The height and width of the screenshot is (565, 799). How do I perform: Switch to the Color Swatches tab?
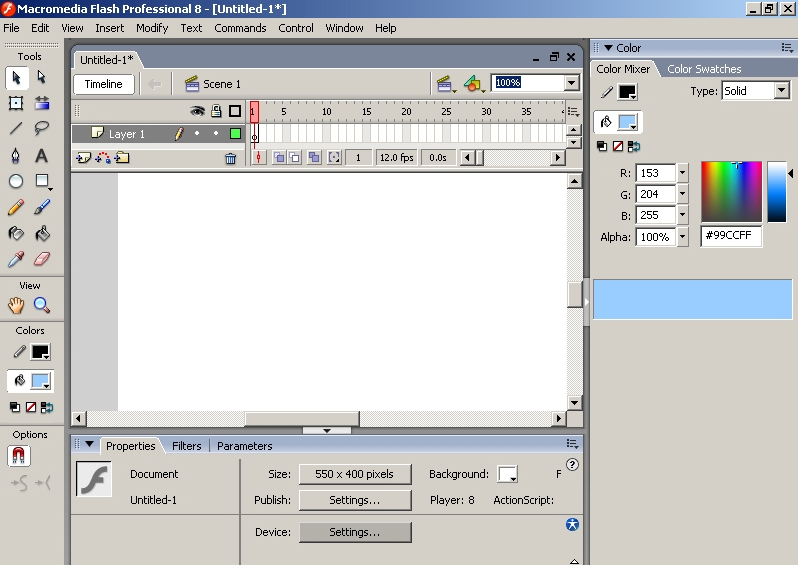[704, 69]
